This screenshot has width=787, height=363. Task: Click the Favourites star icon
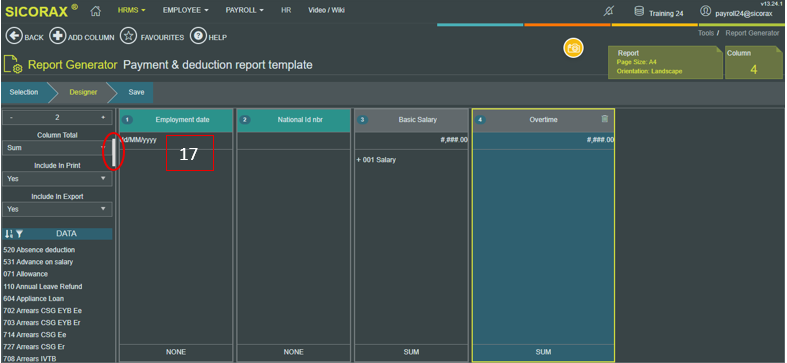128,36
